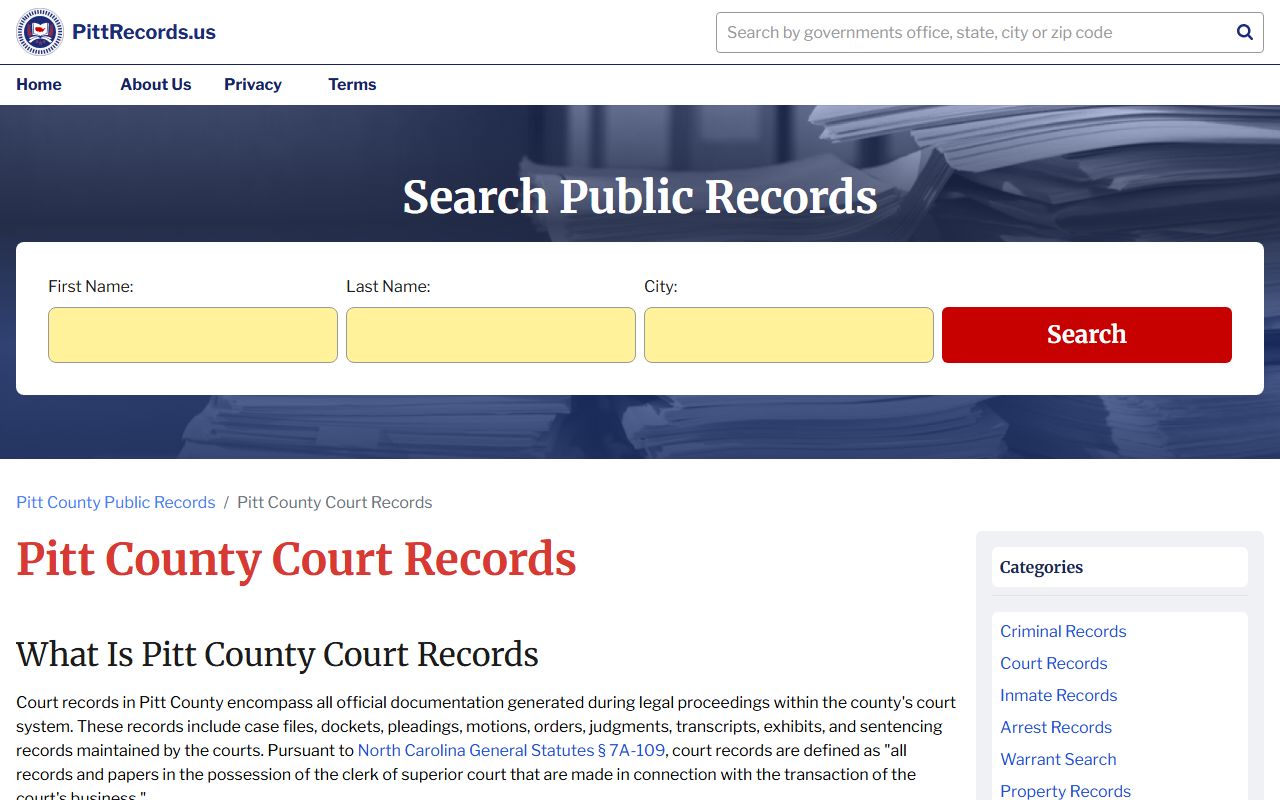Viewport: 1280px width, 800px height.
Task: Click the City input field
Action: [789, 335]
